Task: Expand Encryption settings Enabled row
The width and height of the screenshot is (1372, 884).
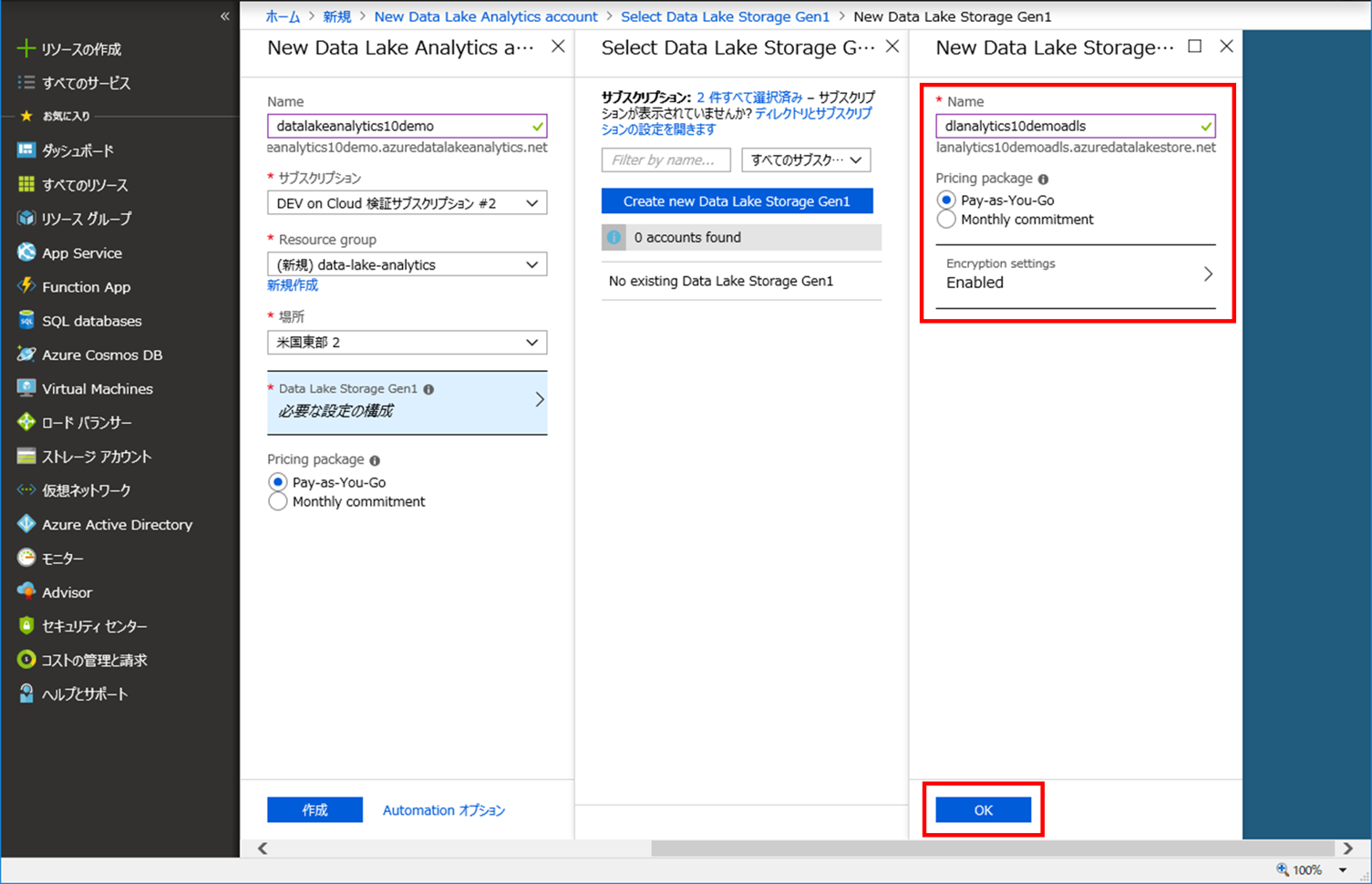Action: click(x=1076, y=274)
